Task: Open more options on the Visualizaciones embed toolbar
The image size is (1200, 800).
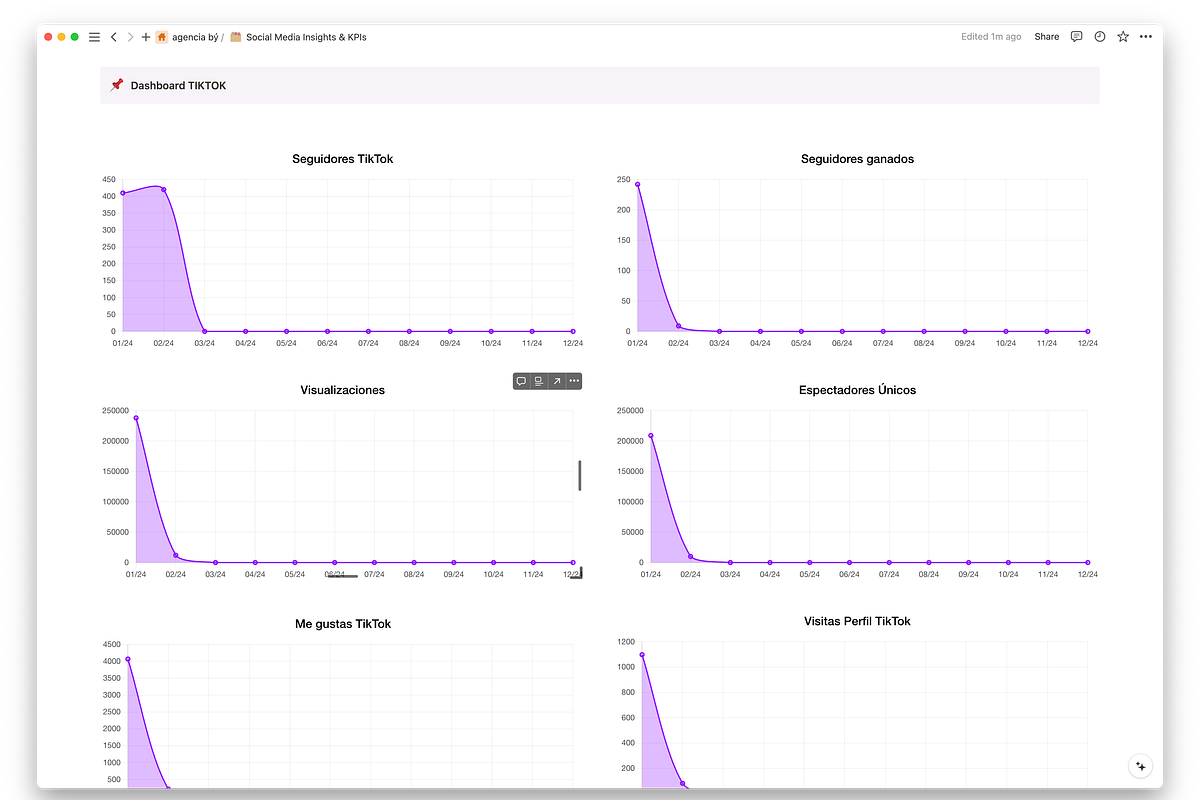Action: pyautogui.click(x=574, y=381)
